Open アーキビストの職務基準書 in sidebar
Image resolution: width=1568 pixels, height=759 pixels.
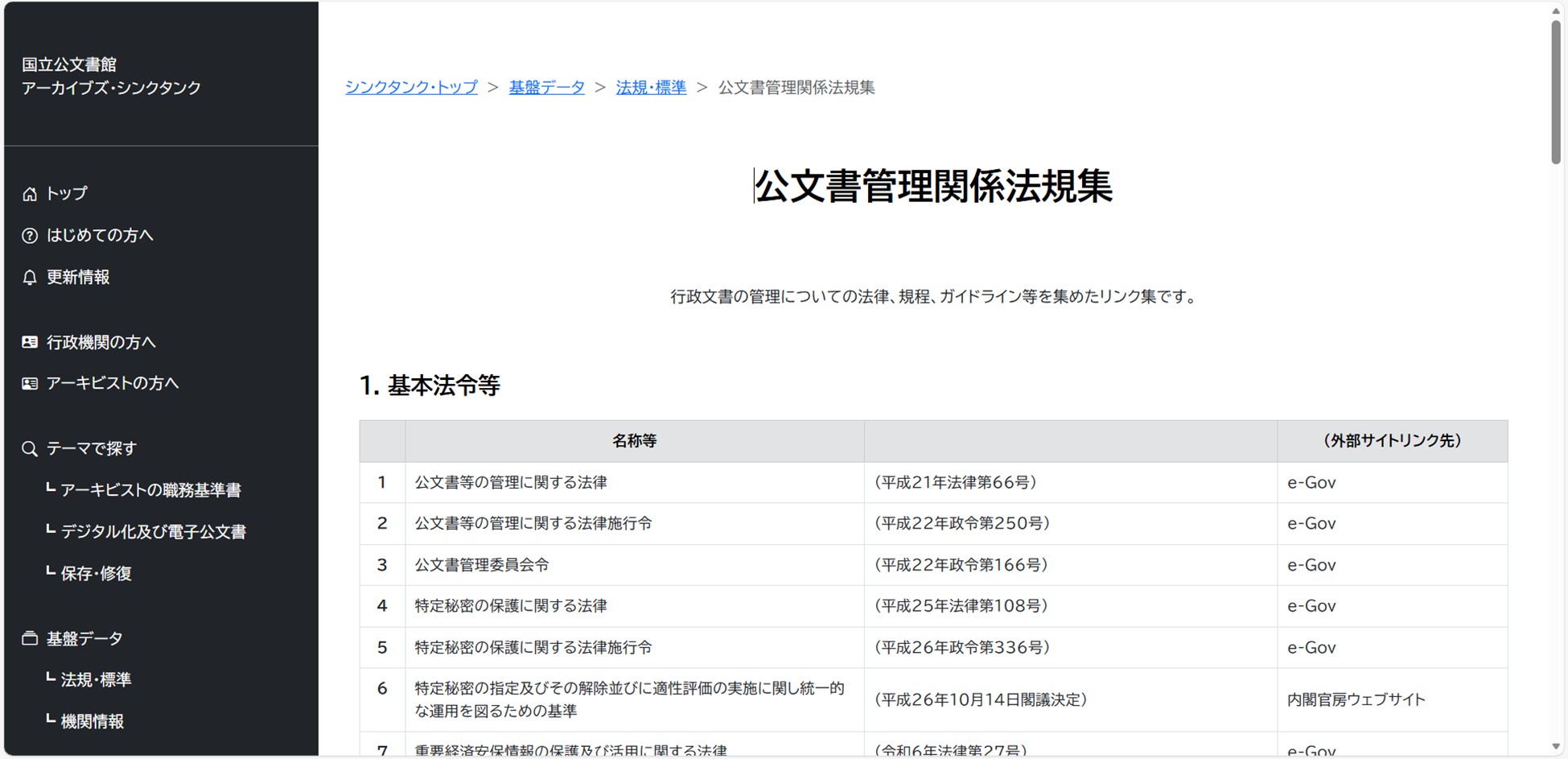click(x=150, y=490)
